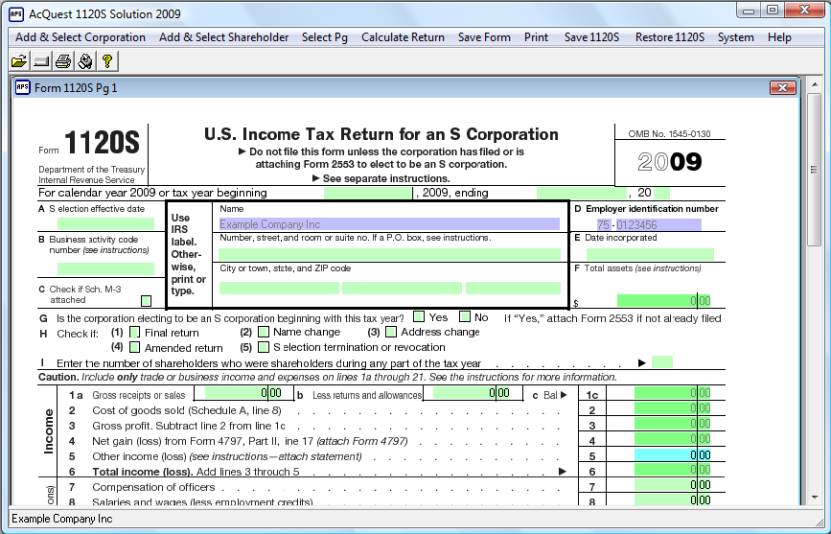Open the Select Pg menu

pyautogui.click(x=325, y=37)
